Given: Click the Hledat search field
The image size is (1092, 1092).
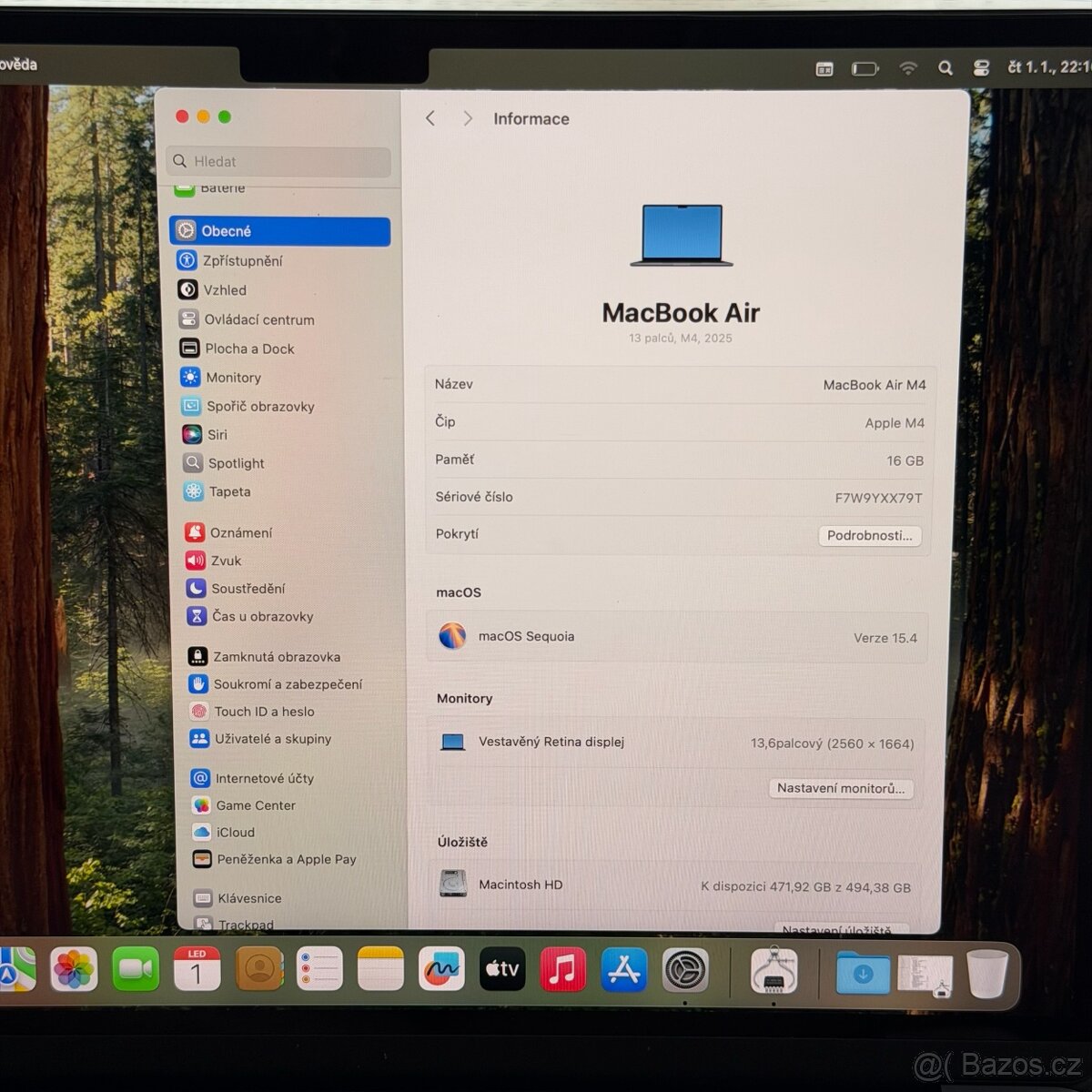Looking at the screenshot, I should [x=278, y=161].
